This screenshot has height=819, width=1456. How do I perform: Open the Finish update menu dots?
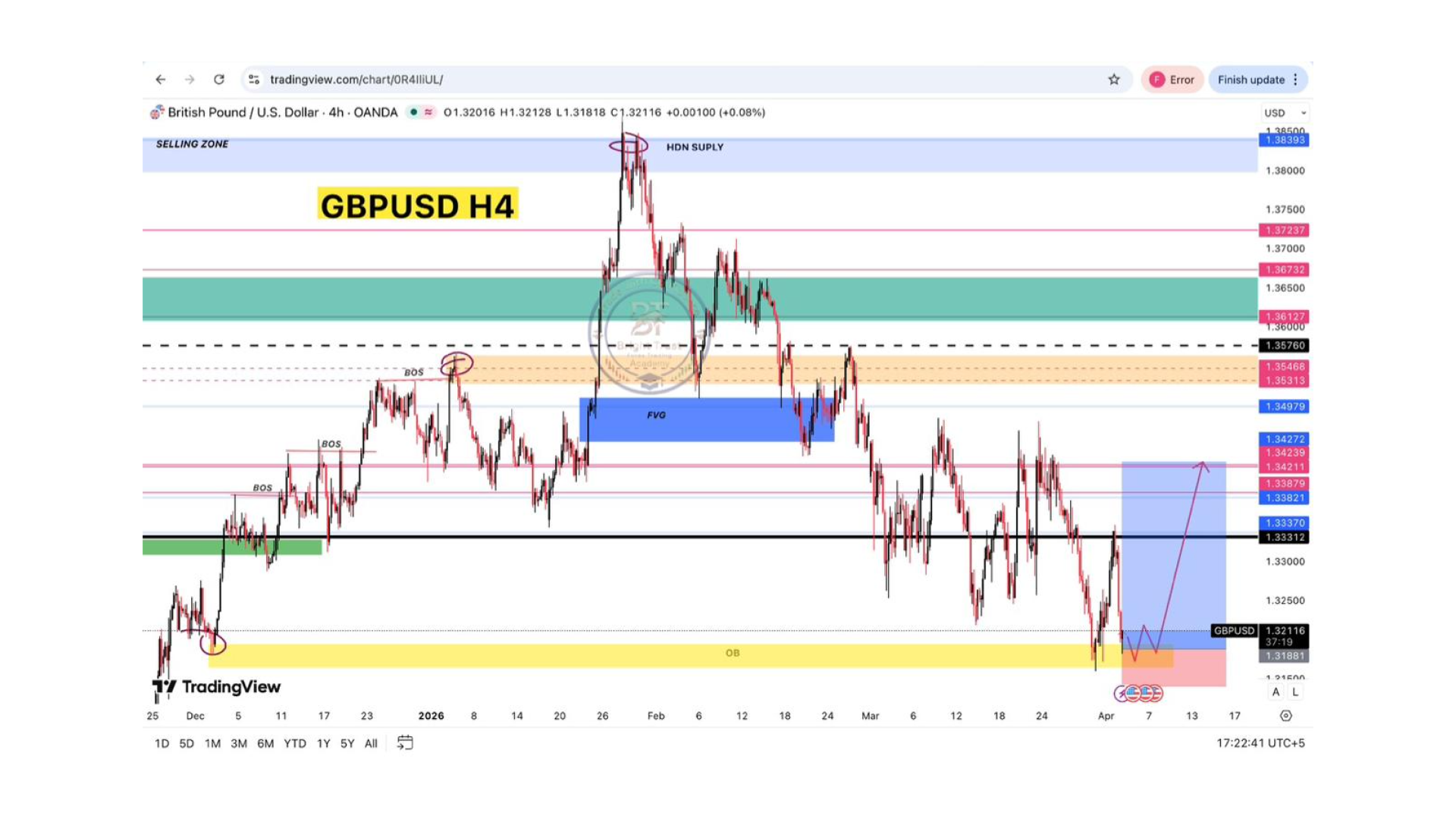pos(1296,80)
